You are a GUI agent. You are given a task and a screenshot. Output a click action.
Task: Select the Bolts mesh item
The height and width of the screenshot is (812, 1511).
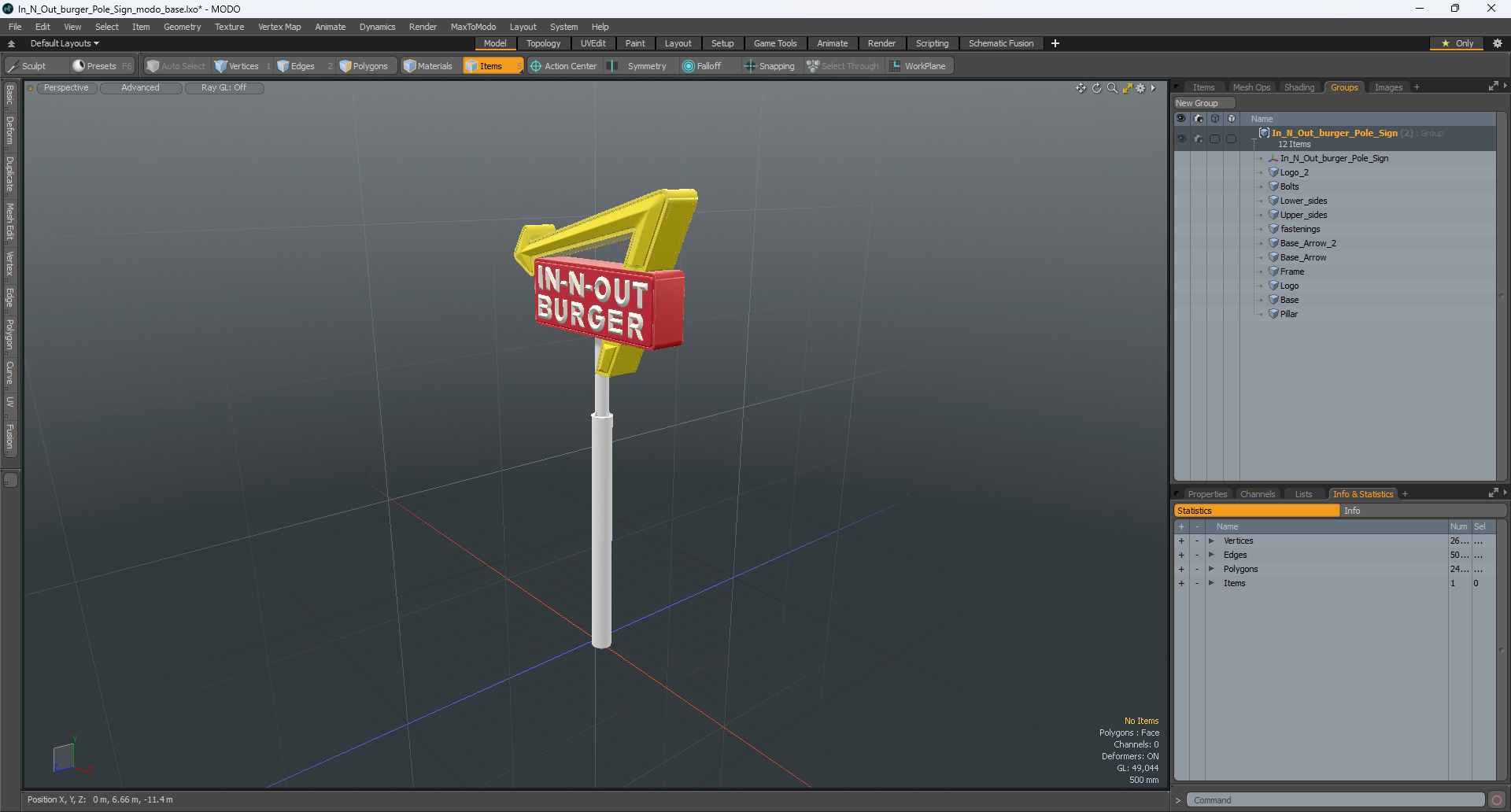coord(1289,186)
